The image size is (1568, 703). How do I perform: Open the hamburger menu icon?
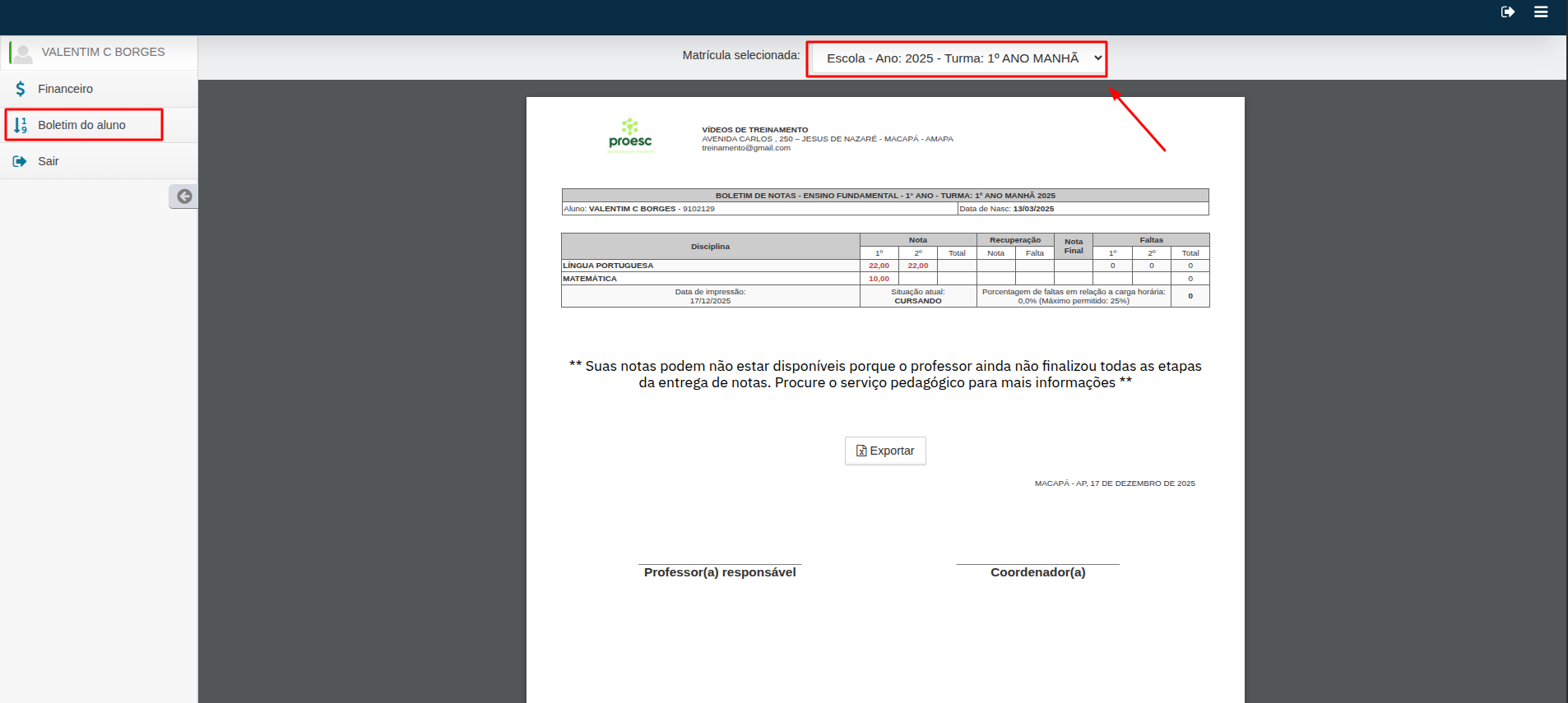pos(1541,12)
